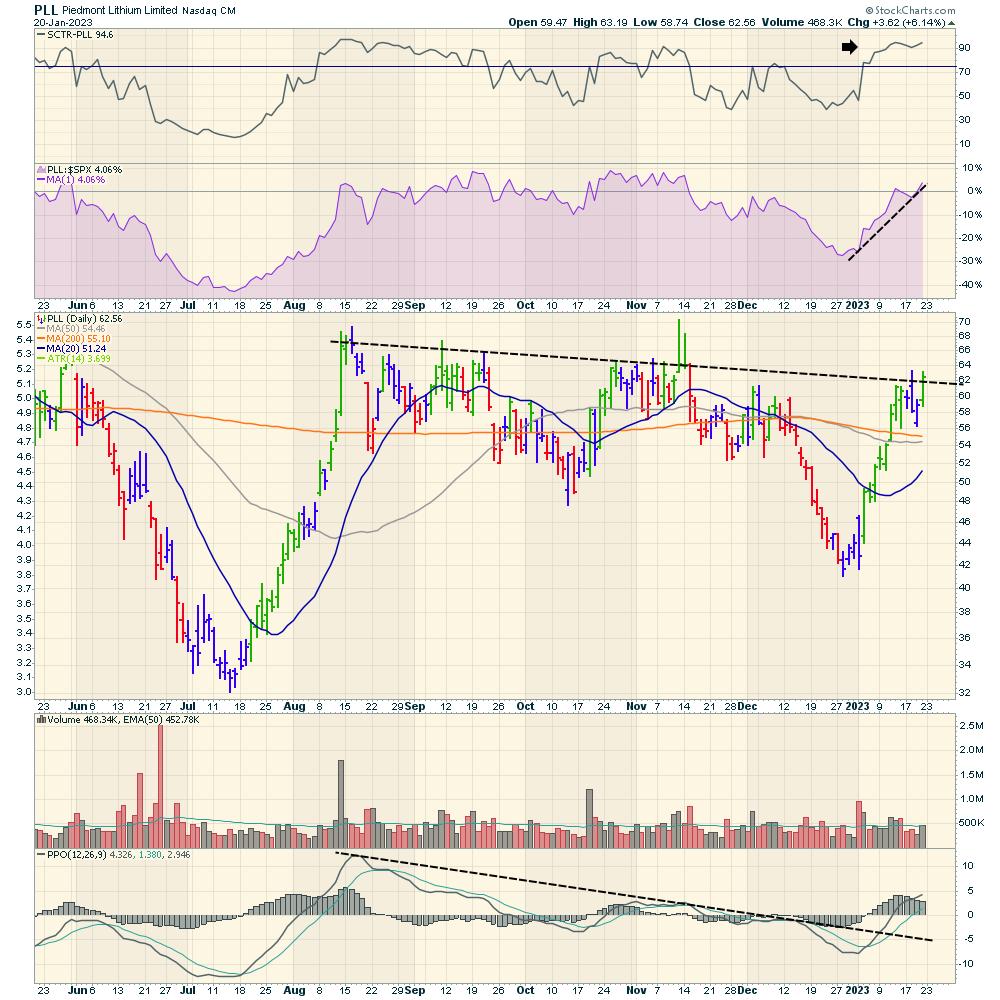The width and height of the screenshot is (1000, 1000).
Task: Click the 2.5M volume axis label
Action: point(971,726)
